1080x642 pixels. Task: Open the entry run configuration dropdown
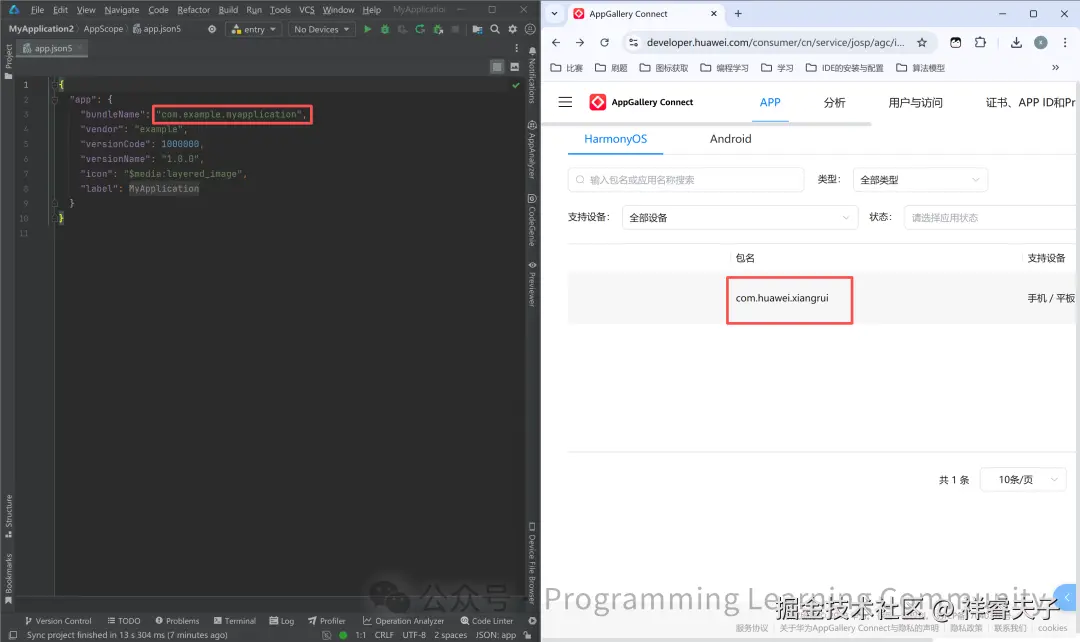point(253,29)
